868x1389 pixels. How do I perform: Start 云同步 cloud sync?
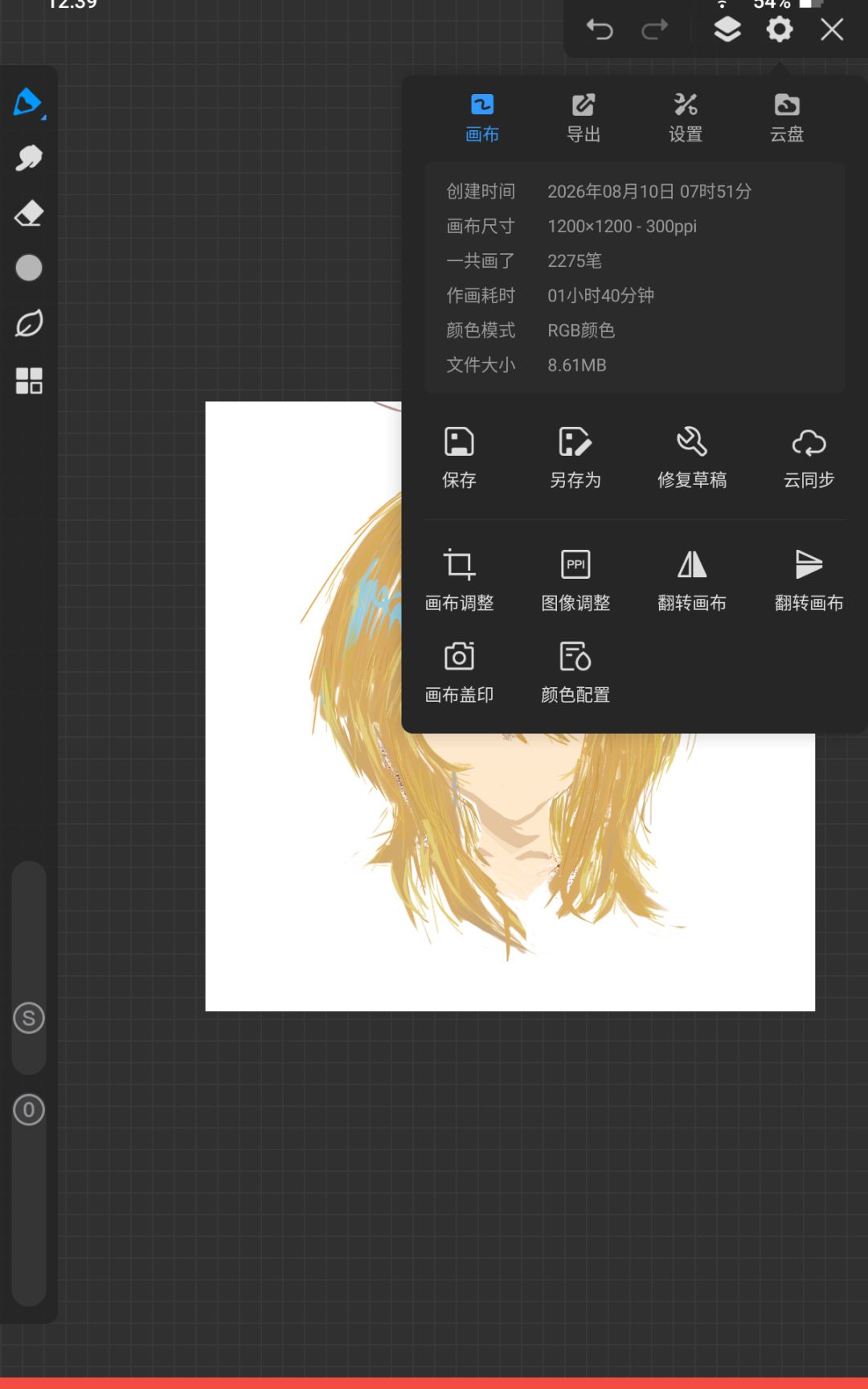click(809, 457)
